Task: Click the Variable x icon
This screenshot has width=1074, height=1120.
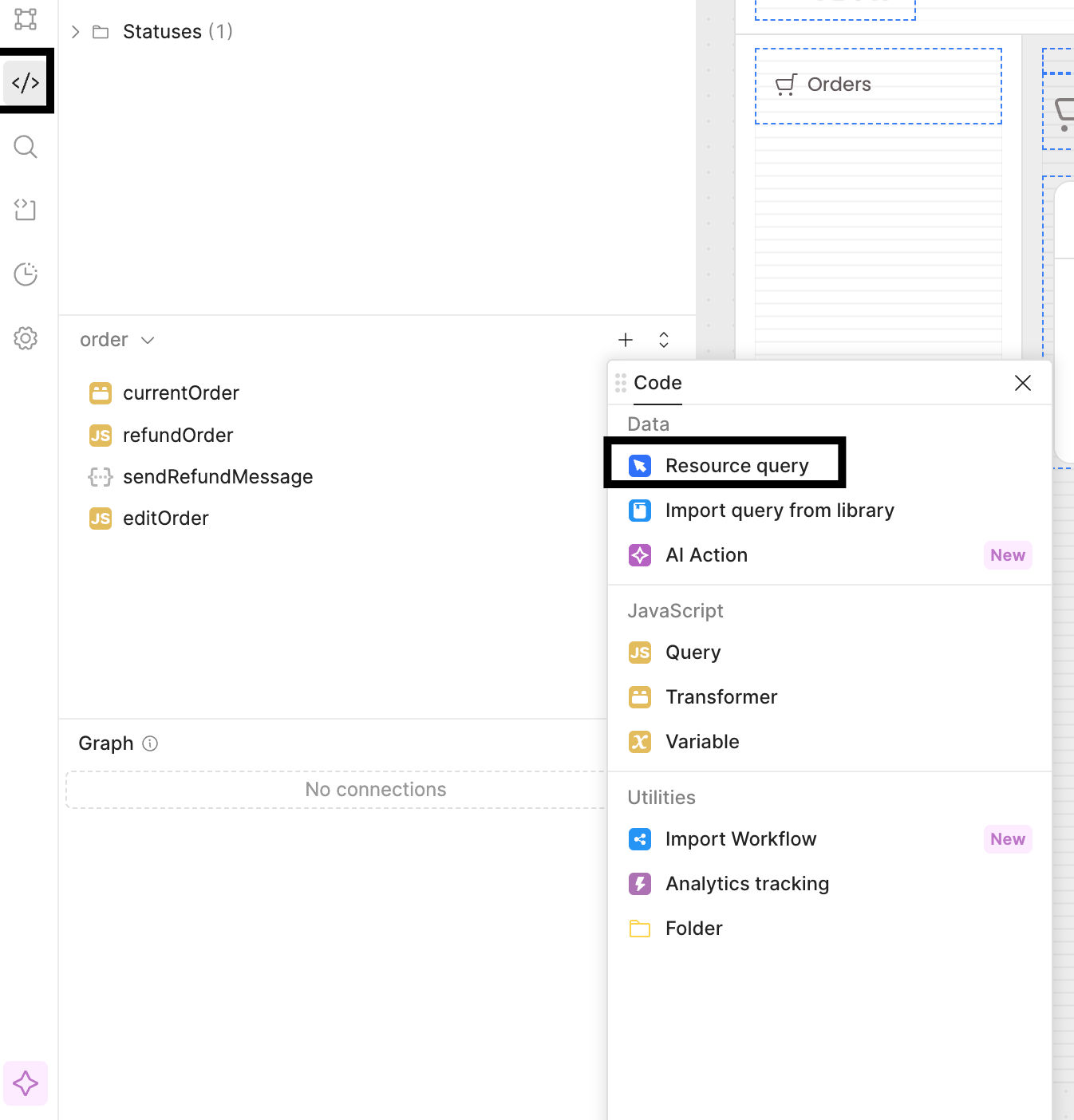Action: [640, 742]
